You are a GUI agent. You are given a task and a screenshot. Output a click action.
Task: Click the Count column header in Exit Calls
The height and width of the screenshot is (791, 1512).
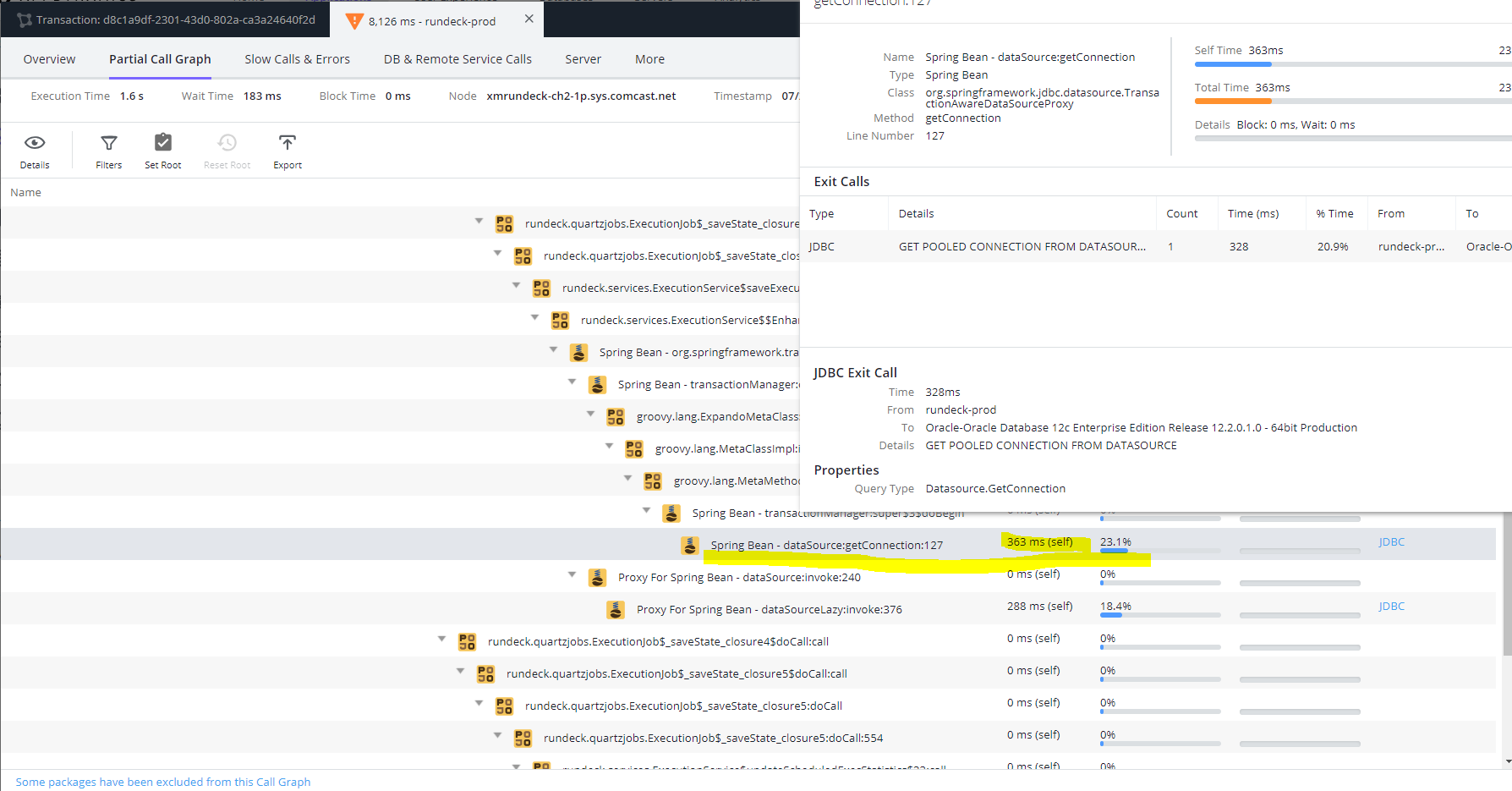pos(1182,213)
